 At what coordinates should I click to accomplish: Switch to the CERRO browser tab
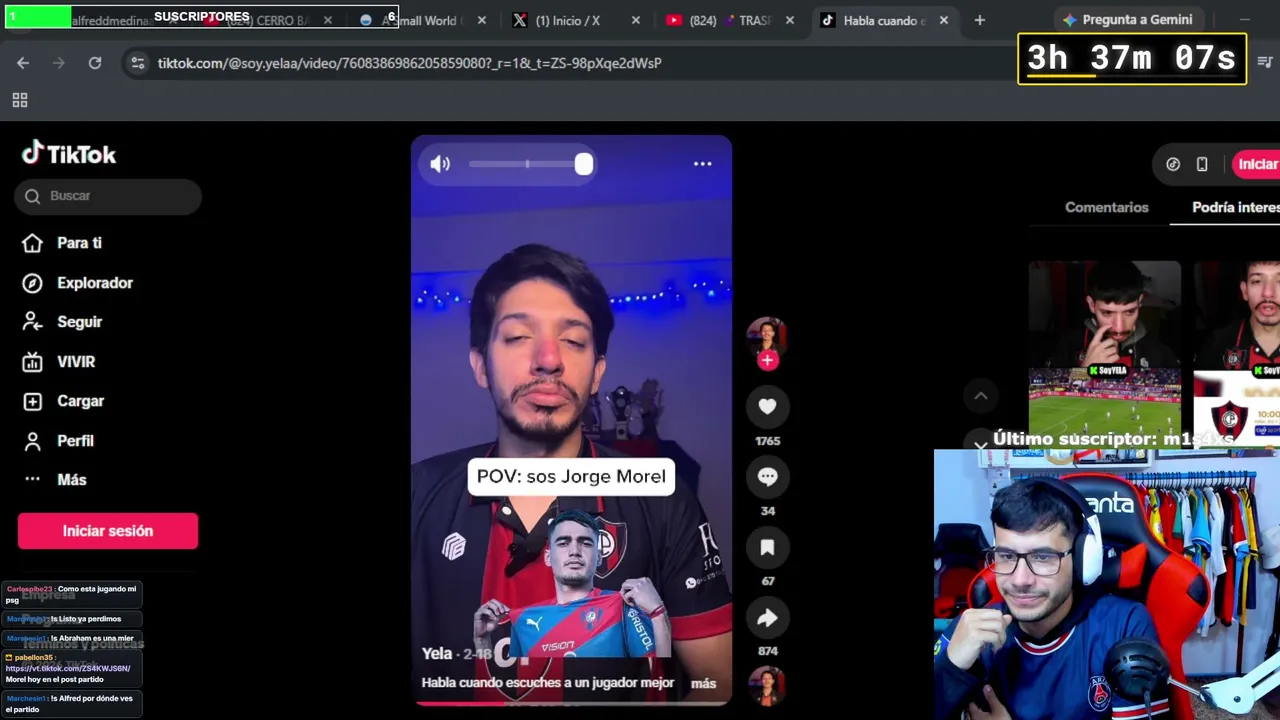pyautogui.click(x=270, y=20)
